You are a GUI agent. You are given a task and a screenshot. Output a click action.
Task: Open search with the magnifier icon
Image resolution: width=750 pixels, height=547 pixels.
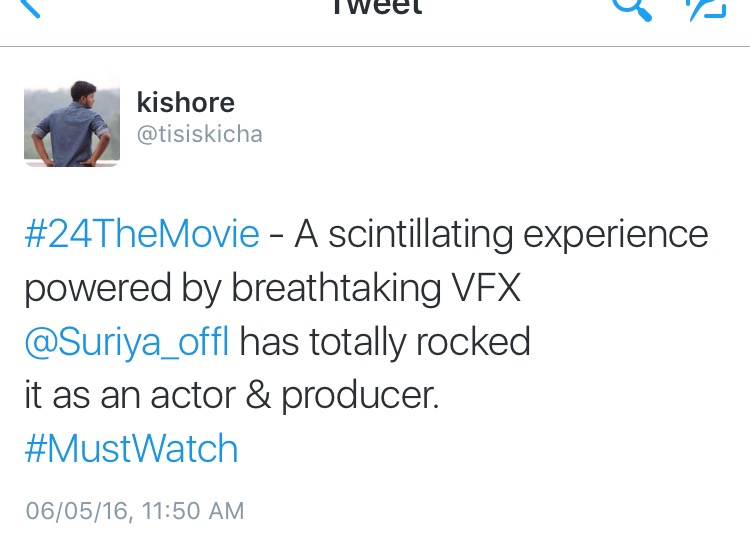630,8
